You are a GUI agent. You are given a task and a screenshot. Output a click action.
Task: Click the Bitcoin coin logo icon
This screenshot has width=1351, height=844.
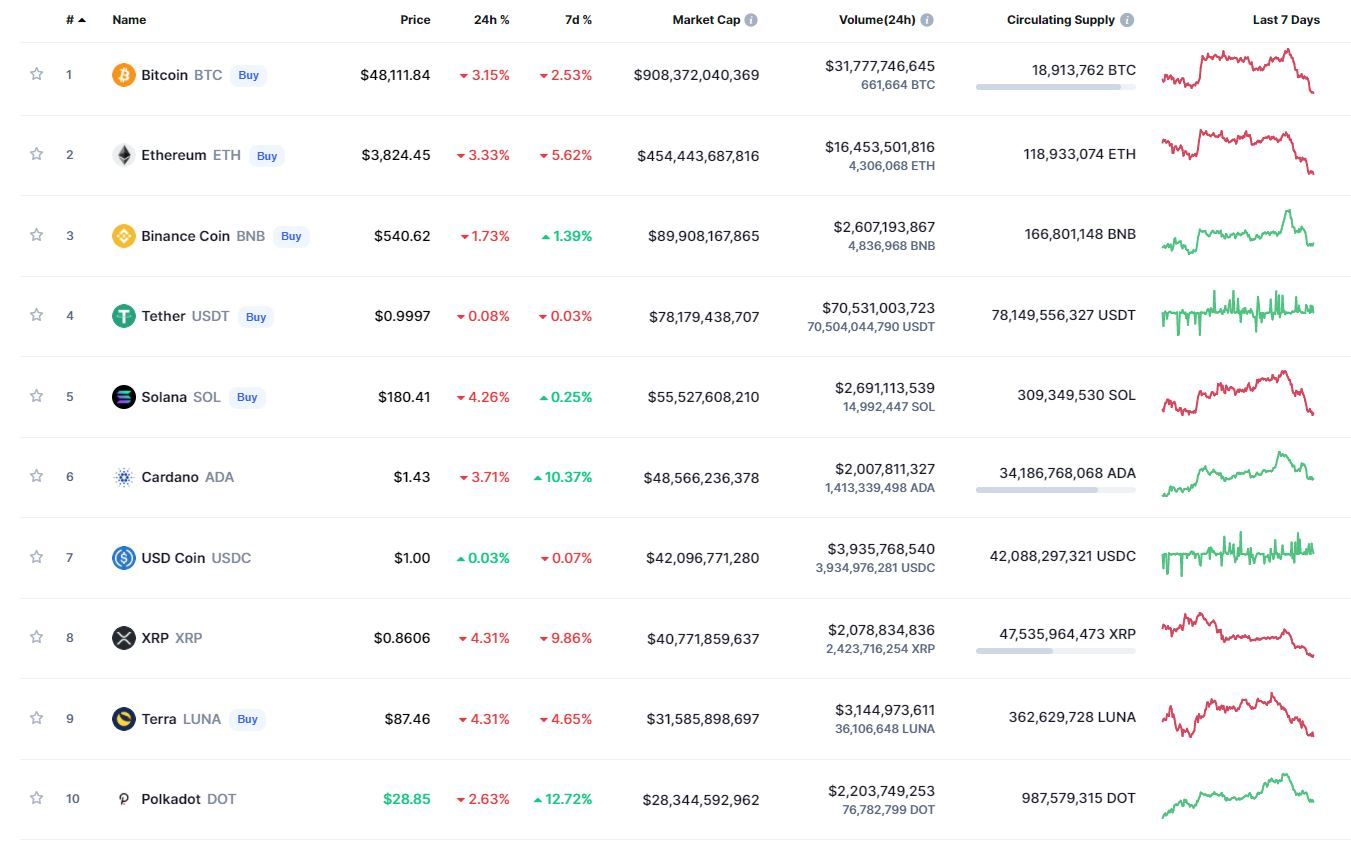point(123,75)
